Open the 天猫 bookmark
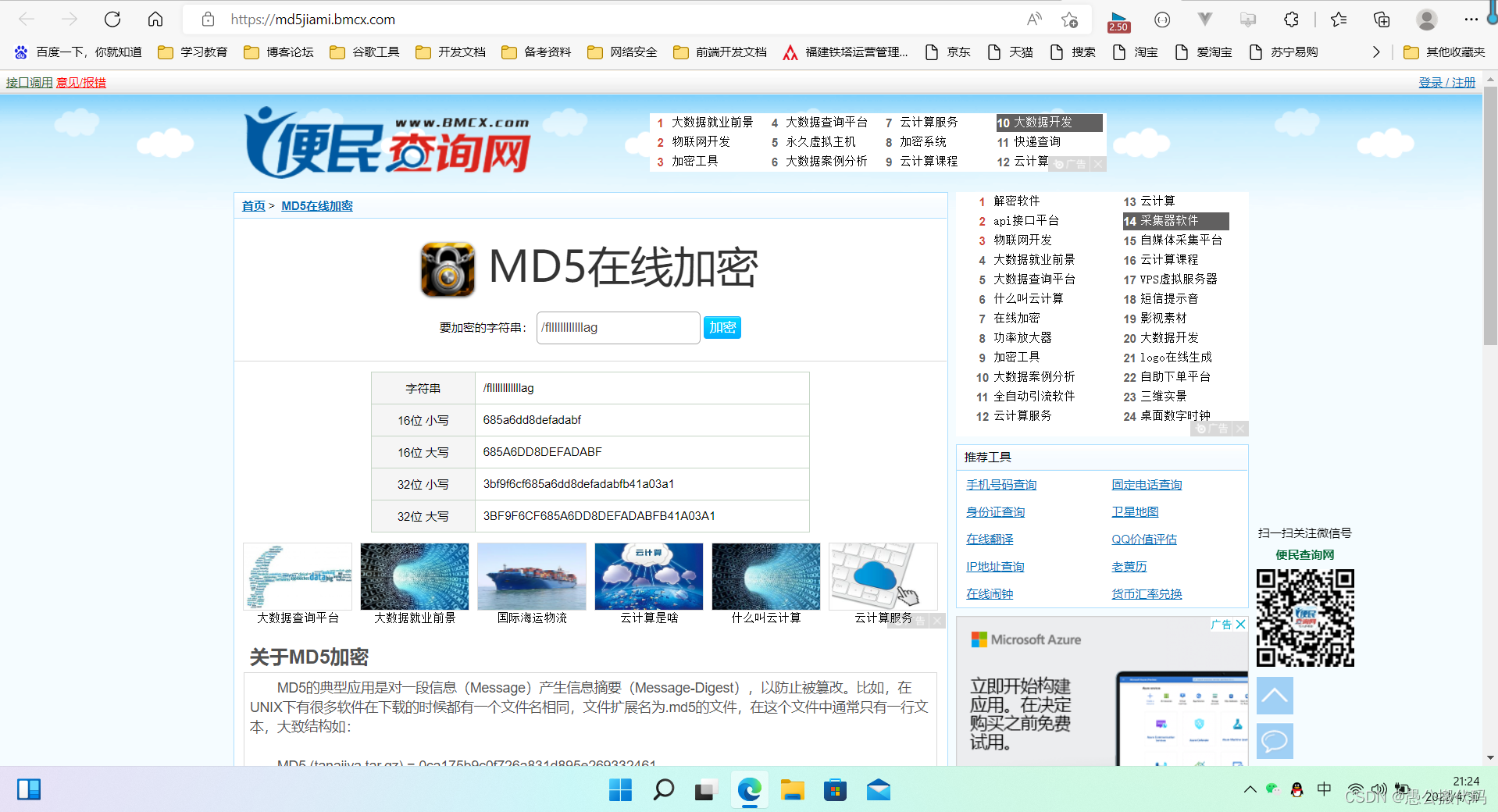The width and height of the screenshot is (1498, 812). pyautogui.click(x=1010, y=52)
